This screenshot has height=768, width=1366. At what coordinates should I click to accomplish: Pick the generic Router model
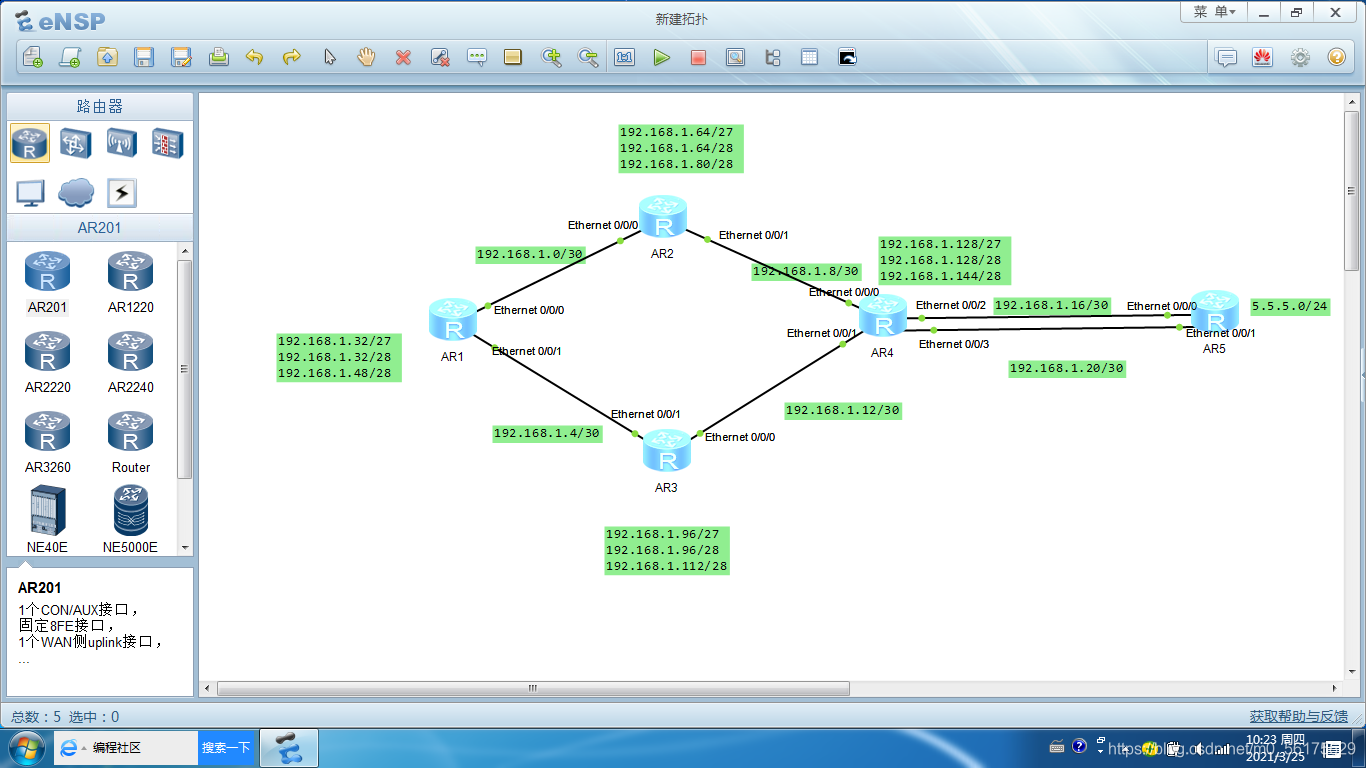tap(130, 442)
